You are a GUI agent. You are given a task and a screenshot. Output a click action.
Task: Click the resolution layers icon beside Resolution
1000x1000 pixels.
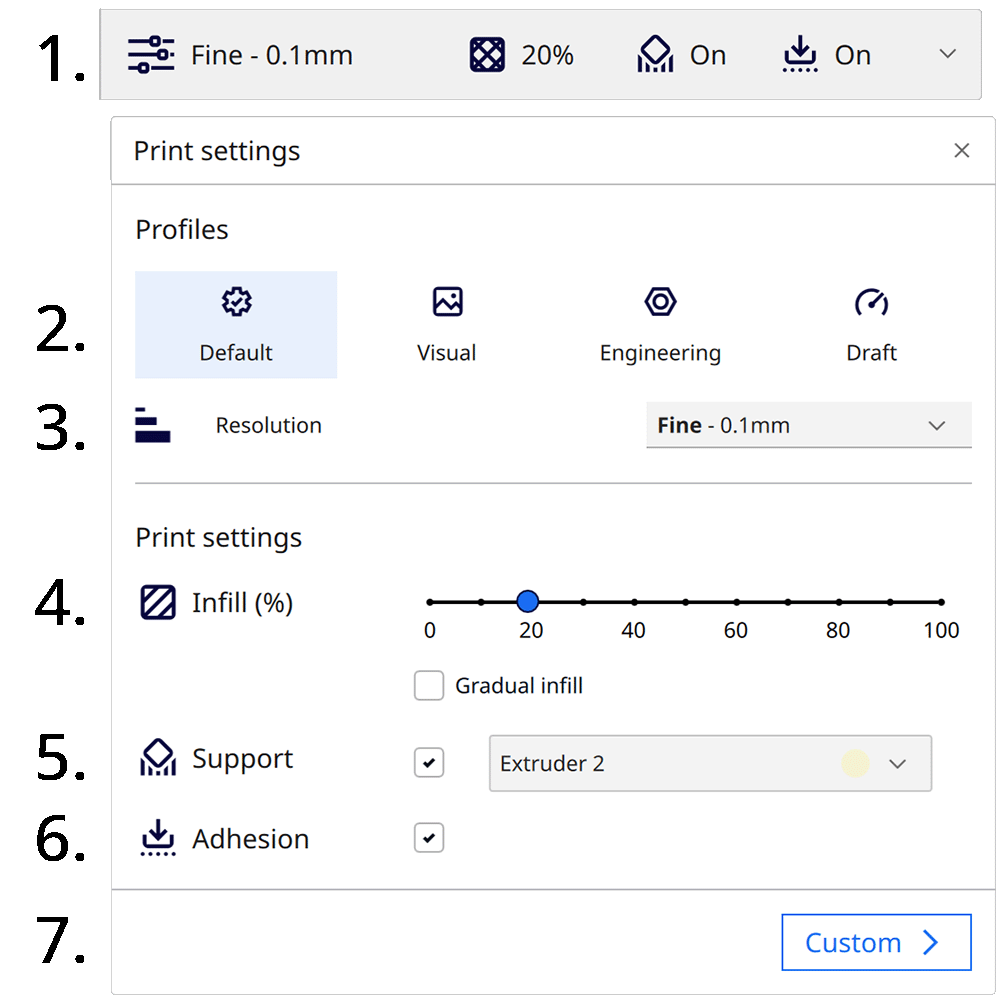[x=157, y=424]
